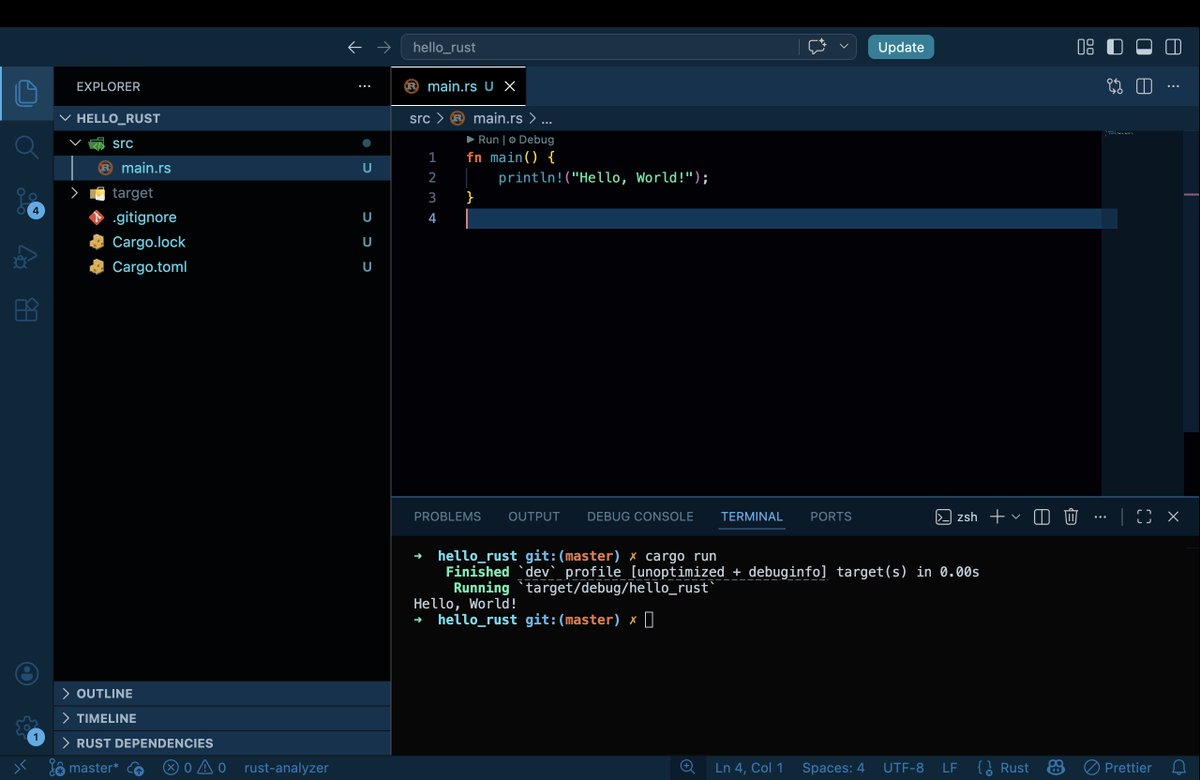The image size is (1200, 780).
Task: Open Explorer more actions ellipsis
Action: pos(364,87)
